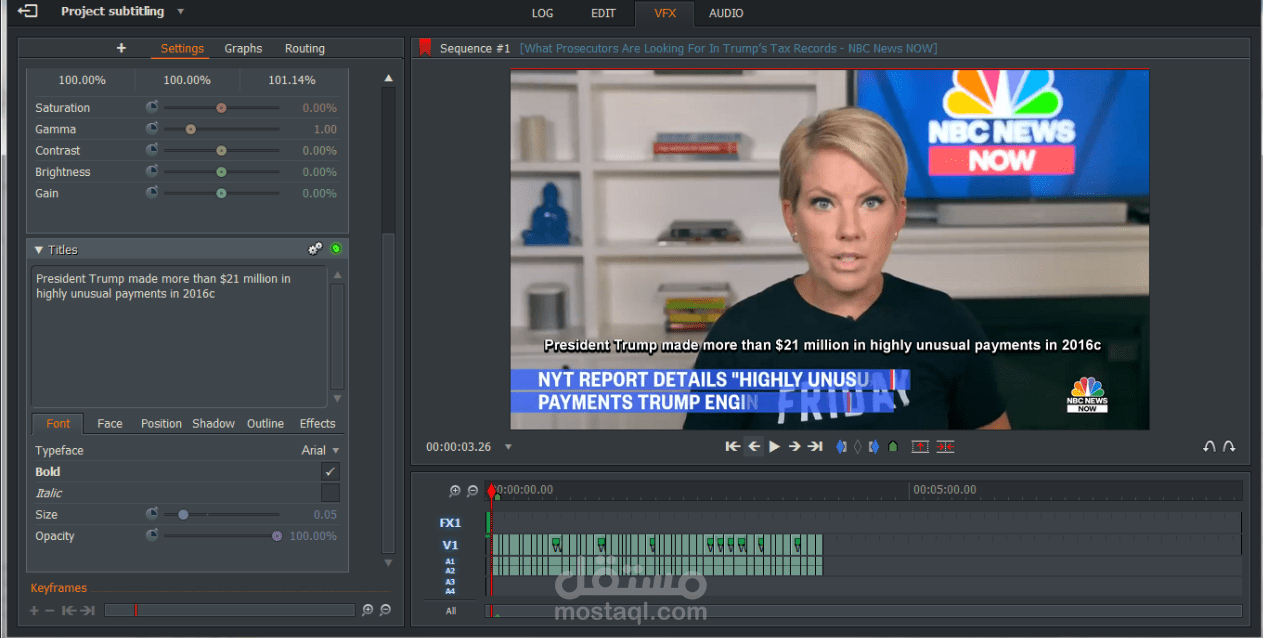Viewport: 1263px width, 638px height.
Task: Uncheck the Bold checkbox
Action: point(330,471)
